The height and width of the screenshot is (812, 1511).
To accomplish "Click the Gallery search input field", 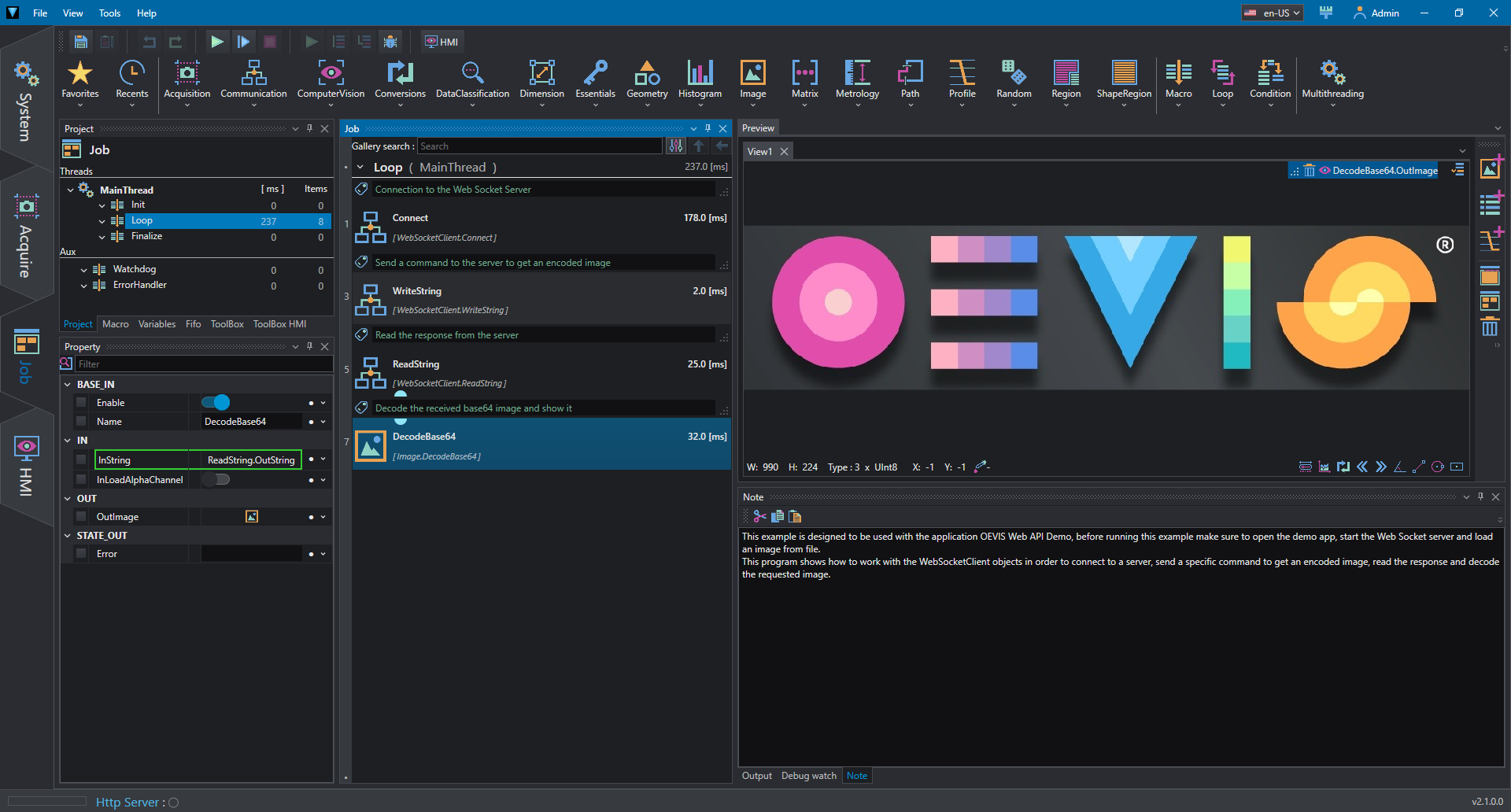I will pyautogui.click(x=539, y=146).
